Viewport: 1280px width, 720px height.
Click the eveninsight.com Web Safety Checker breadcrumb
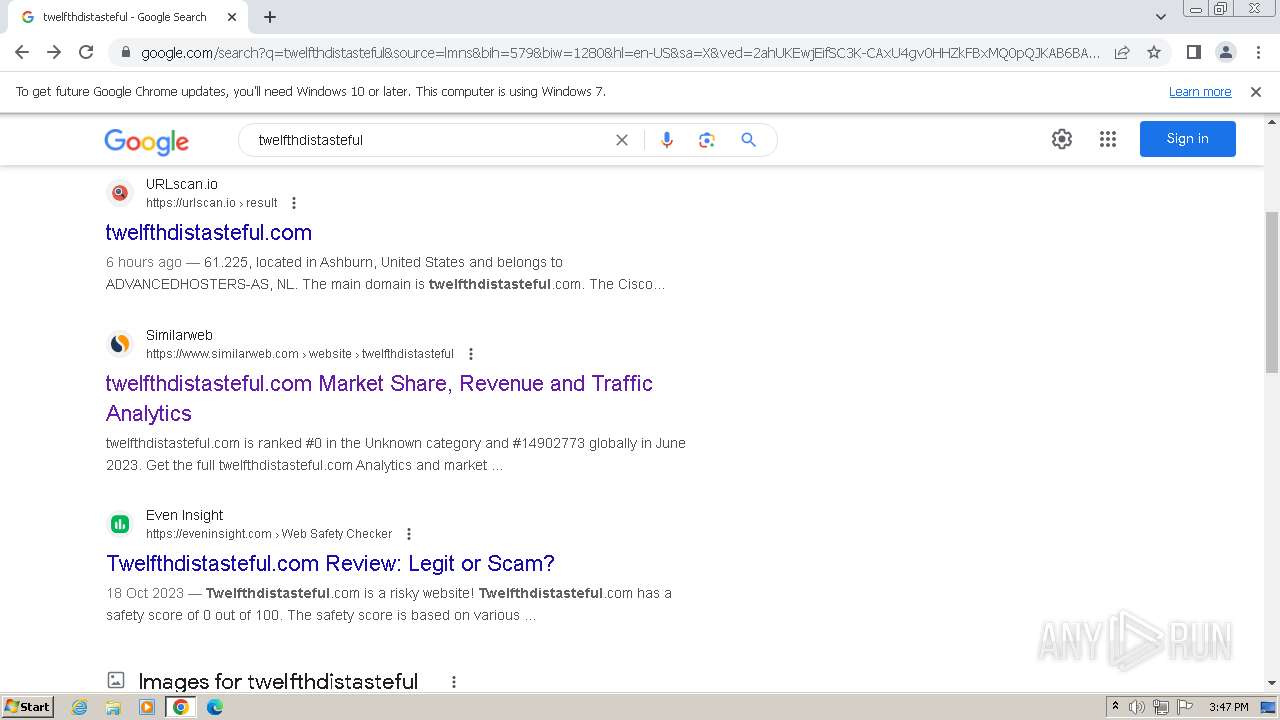269,534
